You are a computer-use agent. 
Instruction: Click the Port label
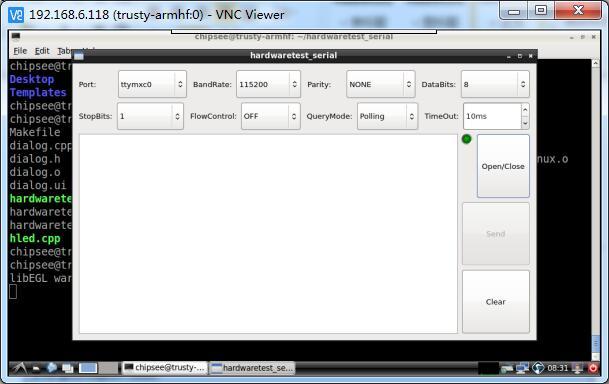coord(87,84)
